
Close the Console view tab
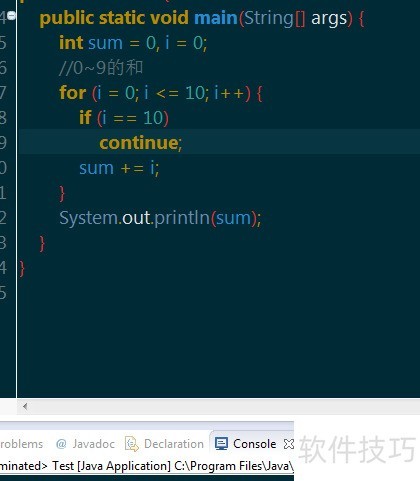(x=289, y=444)
